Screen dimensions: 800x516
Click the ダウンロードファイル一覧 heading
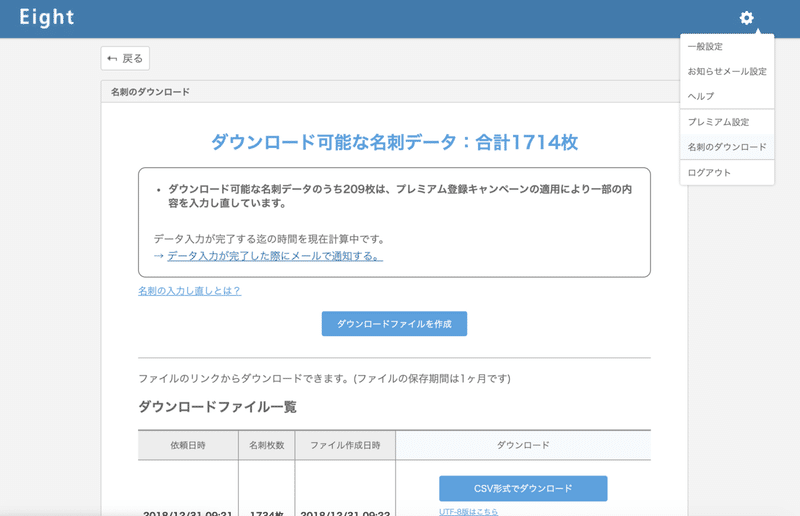tap(217, 407)
